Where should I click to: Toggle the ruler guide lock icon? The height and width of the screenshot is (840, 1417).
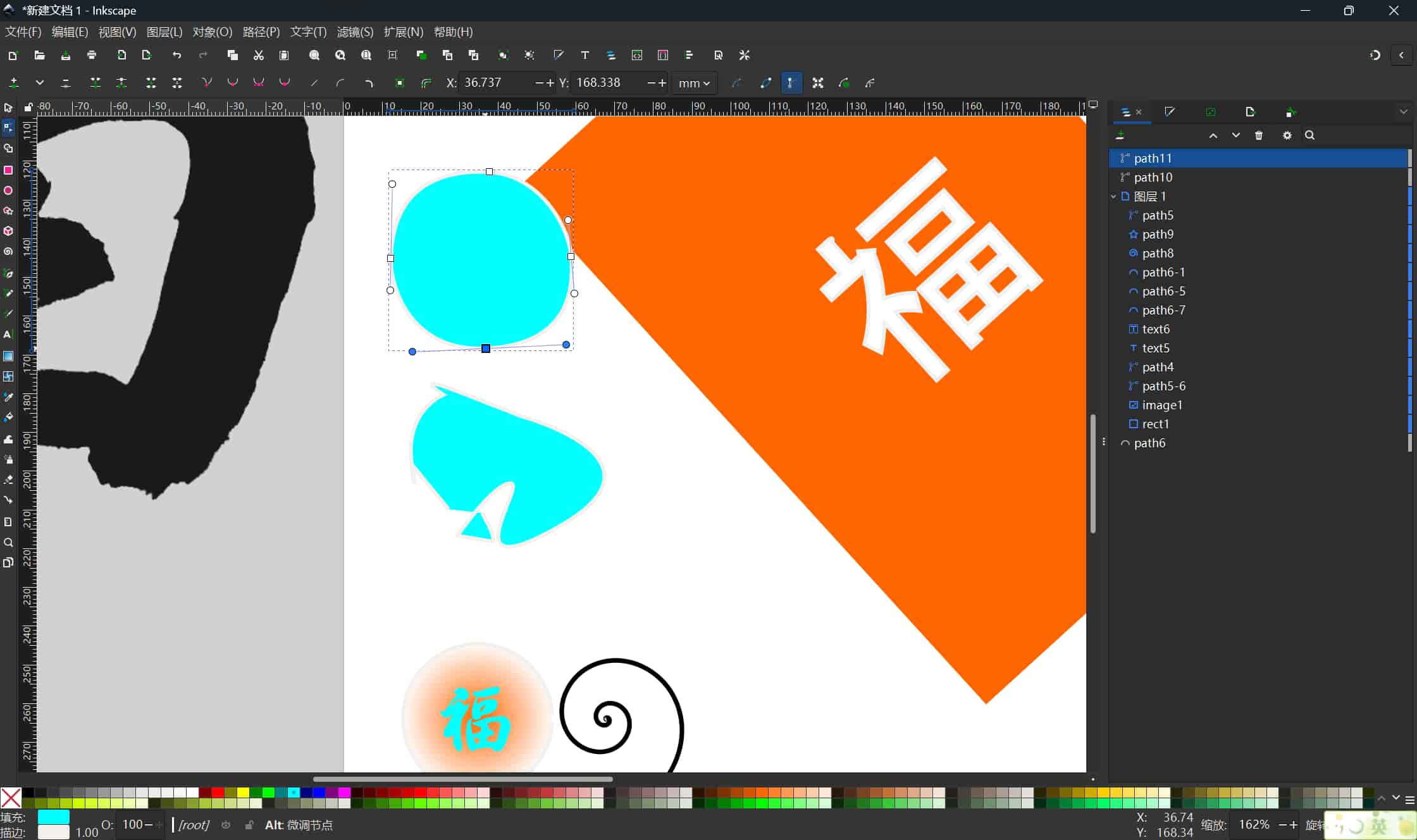tap(28, 108)
